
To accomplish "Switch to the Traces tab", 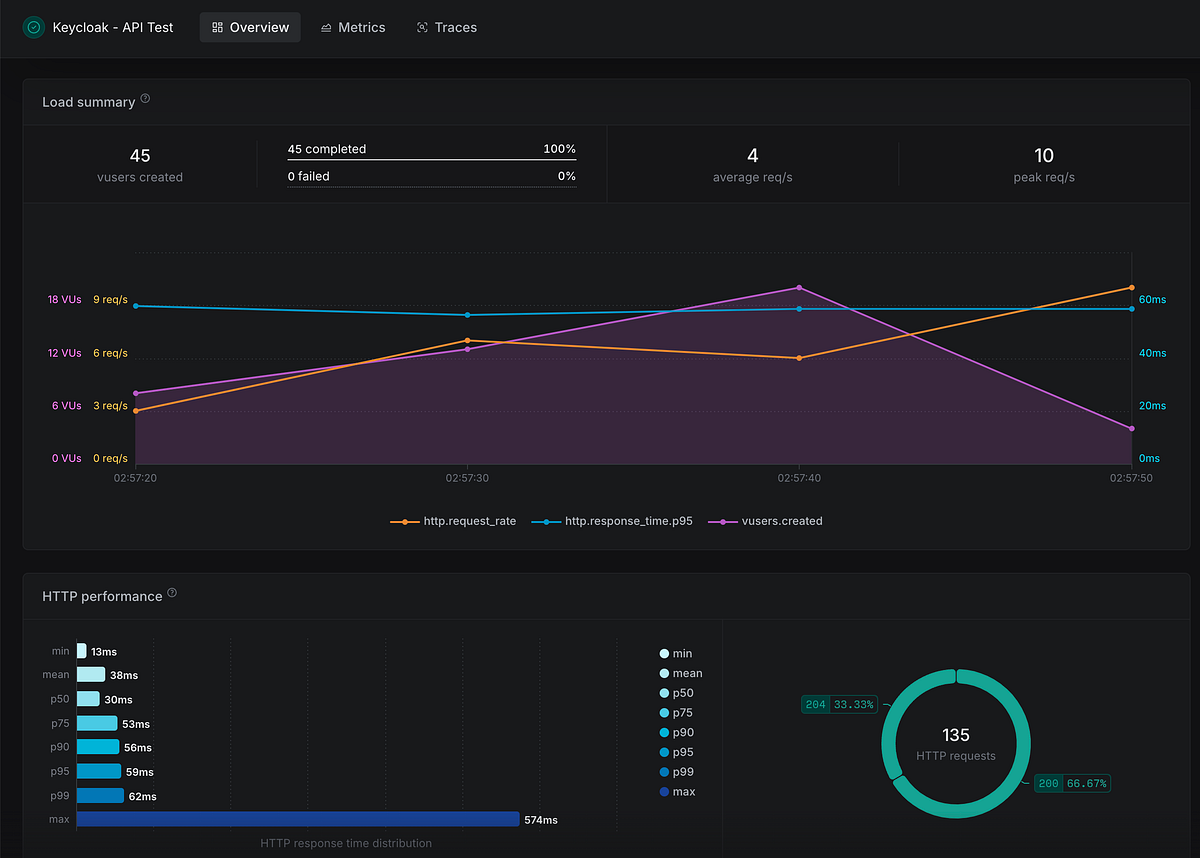I will pyautogui.click(x=446, y=27).
